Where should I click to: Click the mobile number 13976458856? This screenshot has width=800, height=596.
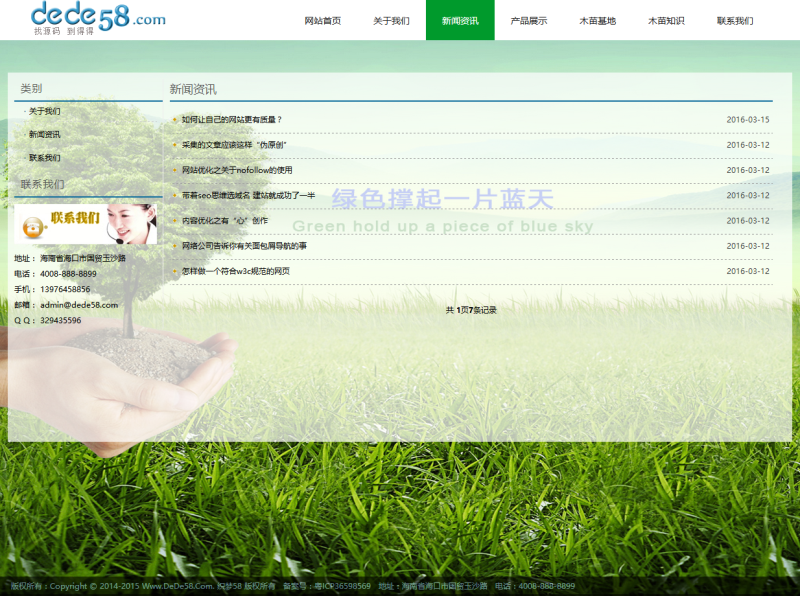point(65,289)
